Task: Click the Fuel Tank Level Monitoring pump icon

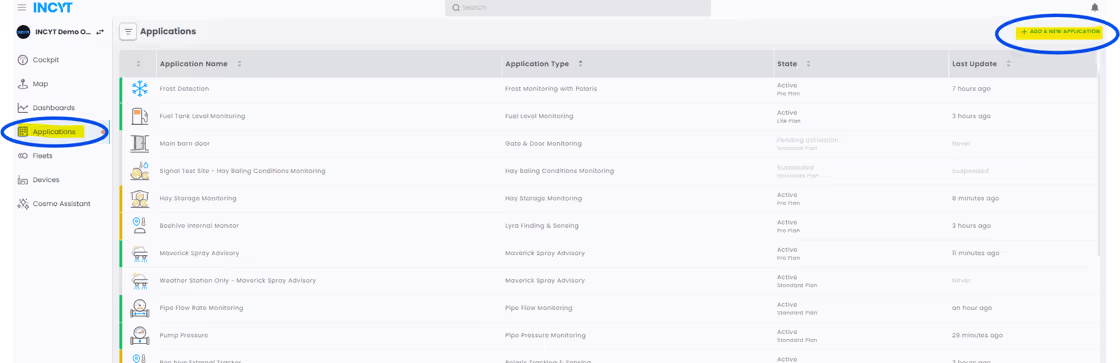Action: [x=139, y=116]
